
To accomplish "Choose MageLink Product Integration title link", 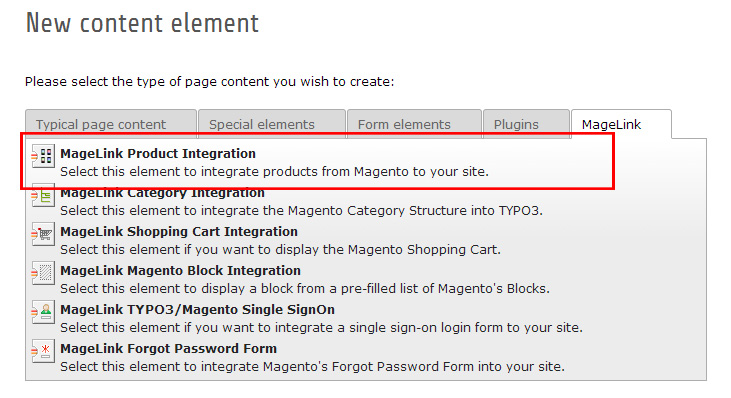I will click(158, 154).
